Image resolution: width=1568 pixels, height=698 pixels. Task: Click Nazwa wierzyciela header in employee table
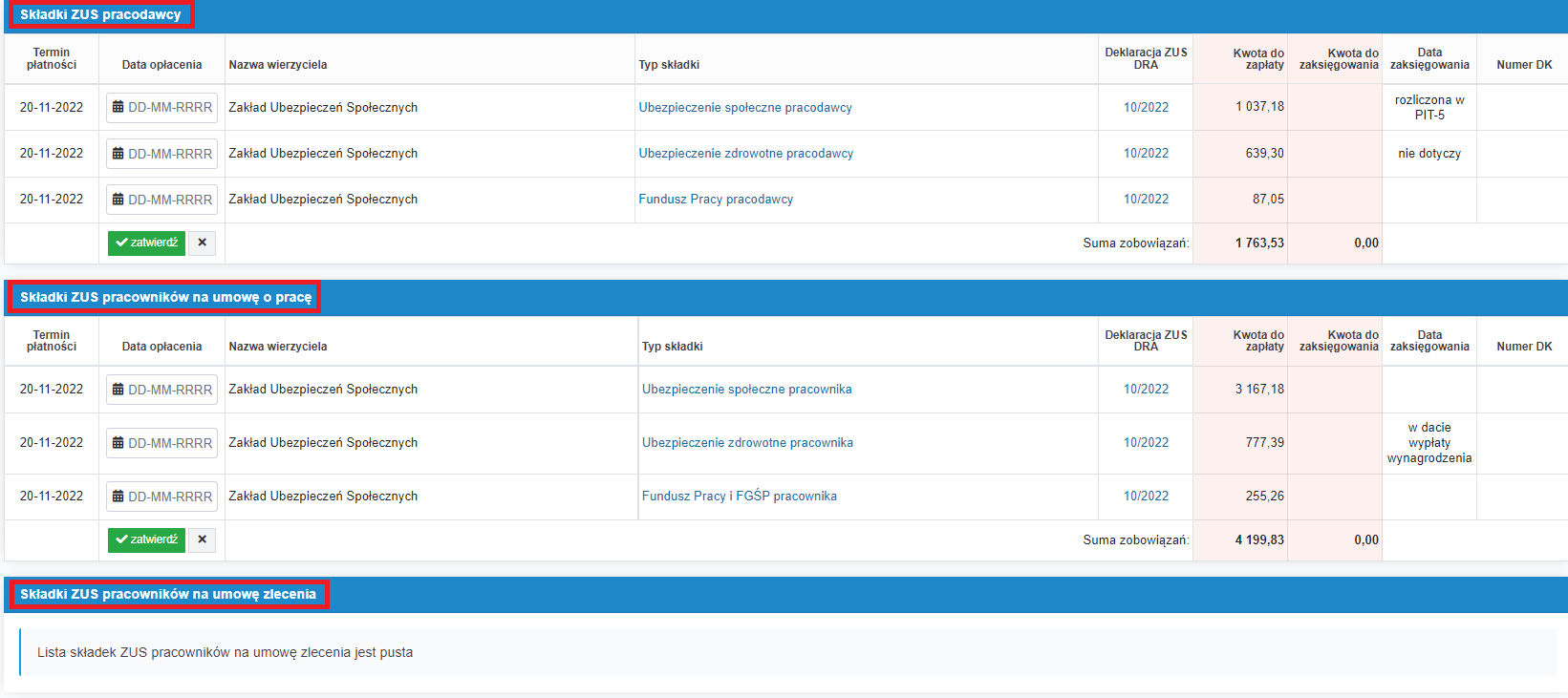pos(278,347)
